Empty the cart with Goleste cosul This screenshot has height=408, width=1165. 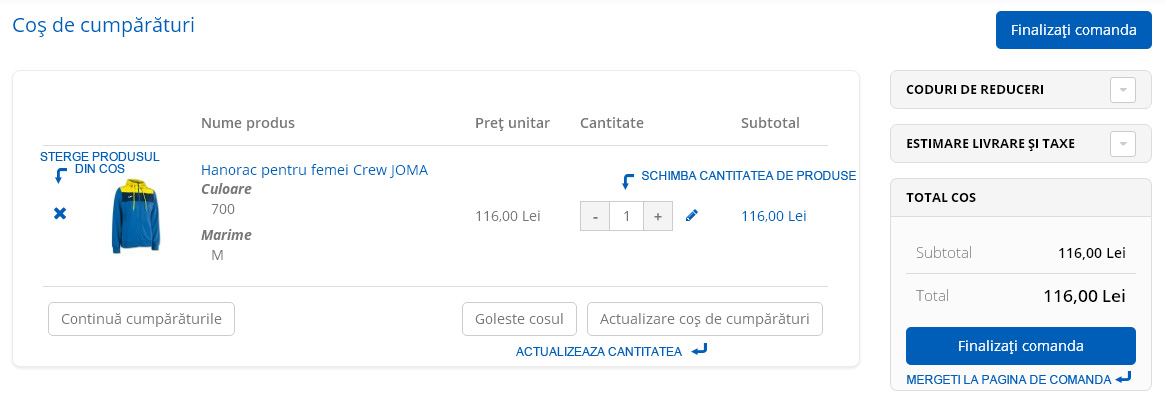519,319
